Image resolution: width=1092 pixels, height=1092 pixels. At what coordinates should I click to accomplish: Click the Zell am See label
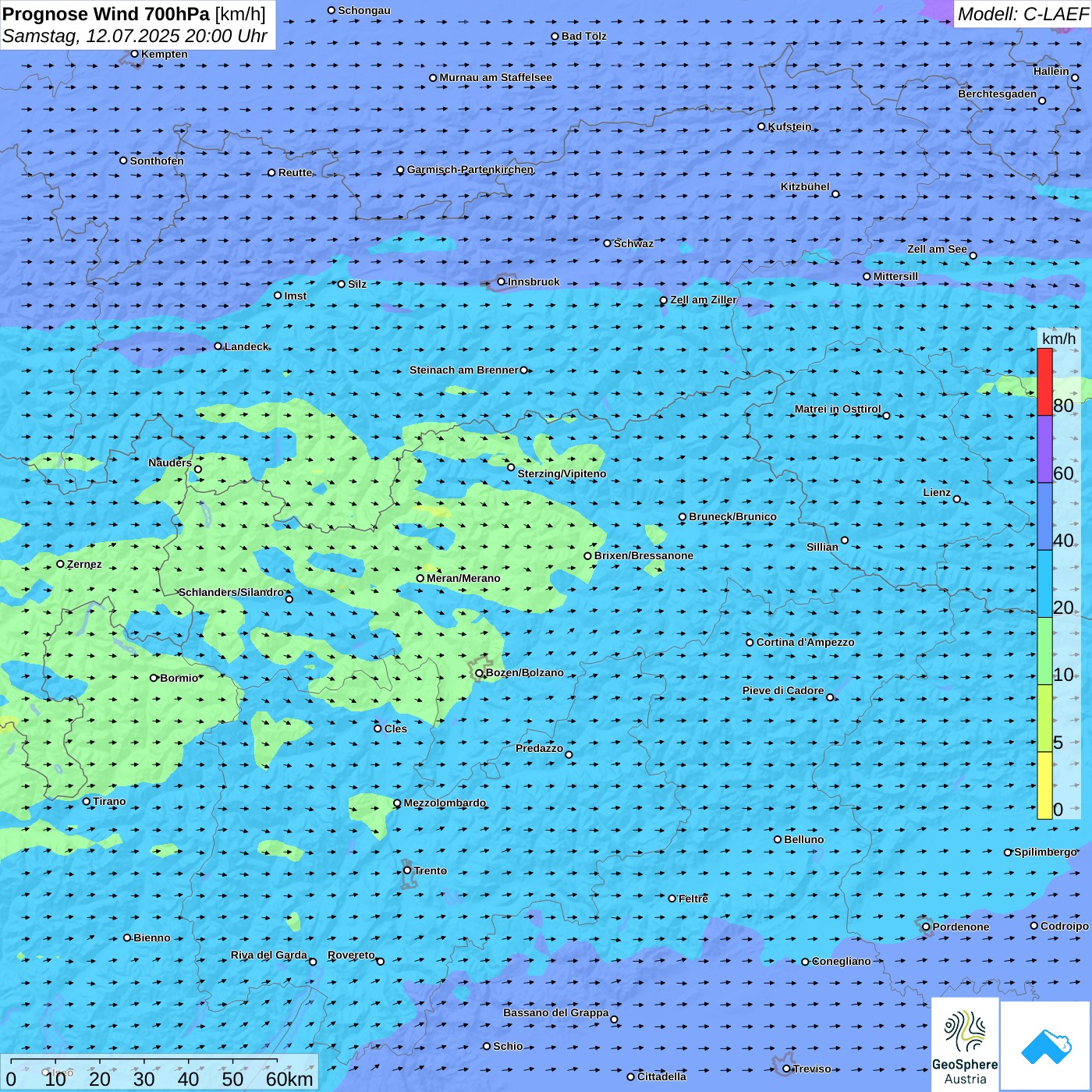click(937, 249)
